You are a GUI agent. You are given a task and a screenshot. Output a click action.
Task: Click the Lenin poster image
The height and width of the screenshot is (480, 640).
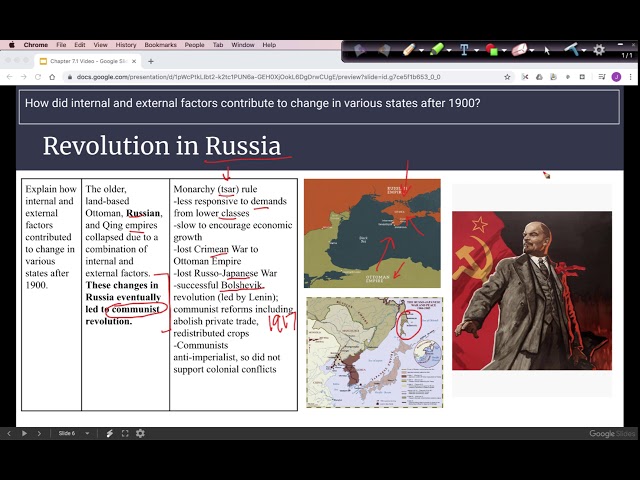[x=532, y=291]
